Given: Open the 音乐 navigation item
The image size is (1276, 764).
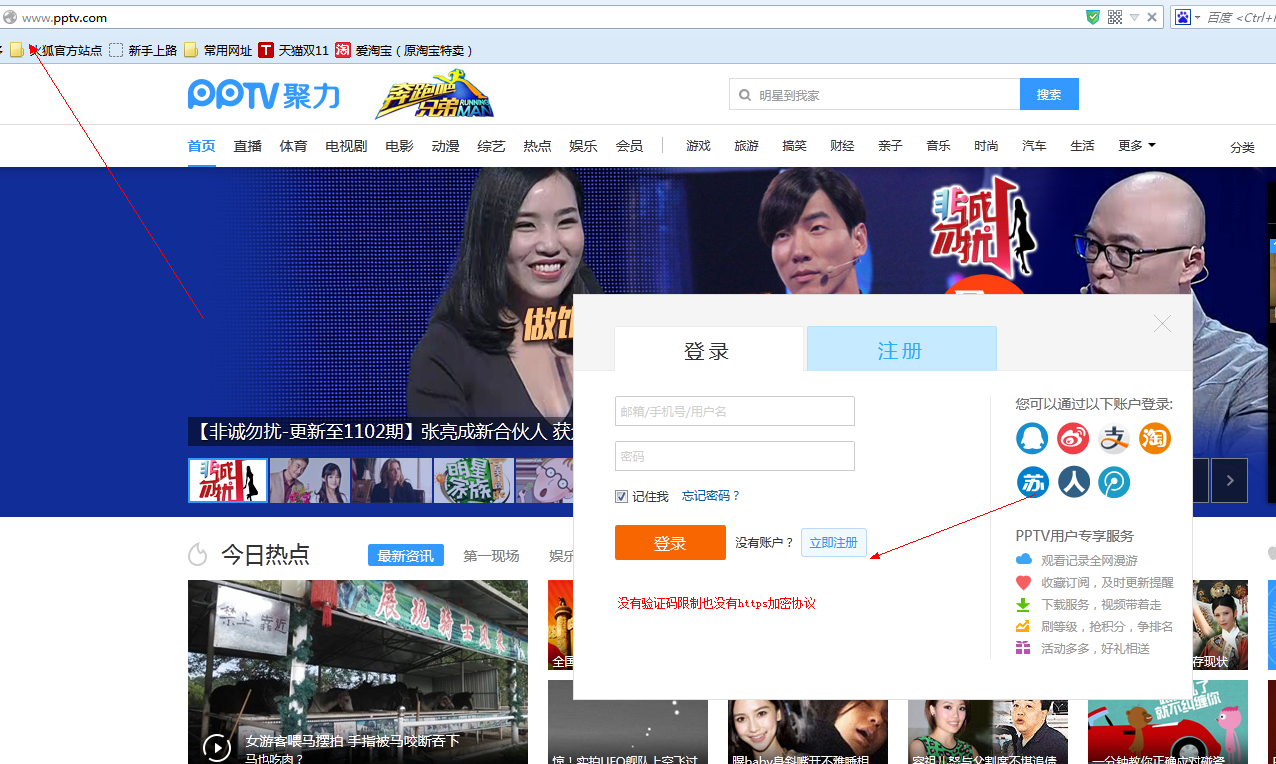Looking at the screenshot, I should click(938, 146).
